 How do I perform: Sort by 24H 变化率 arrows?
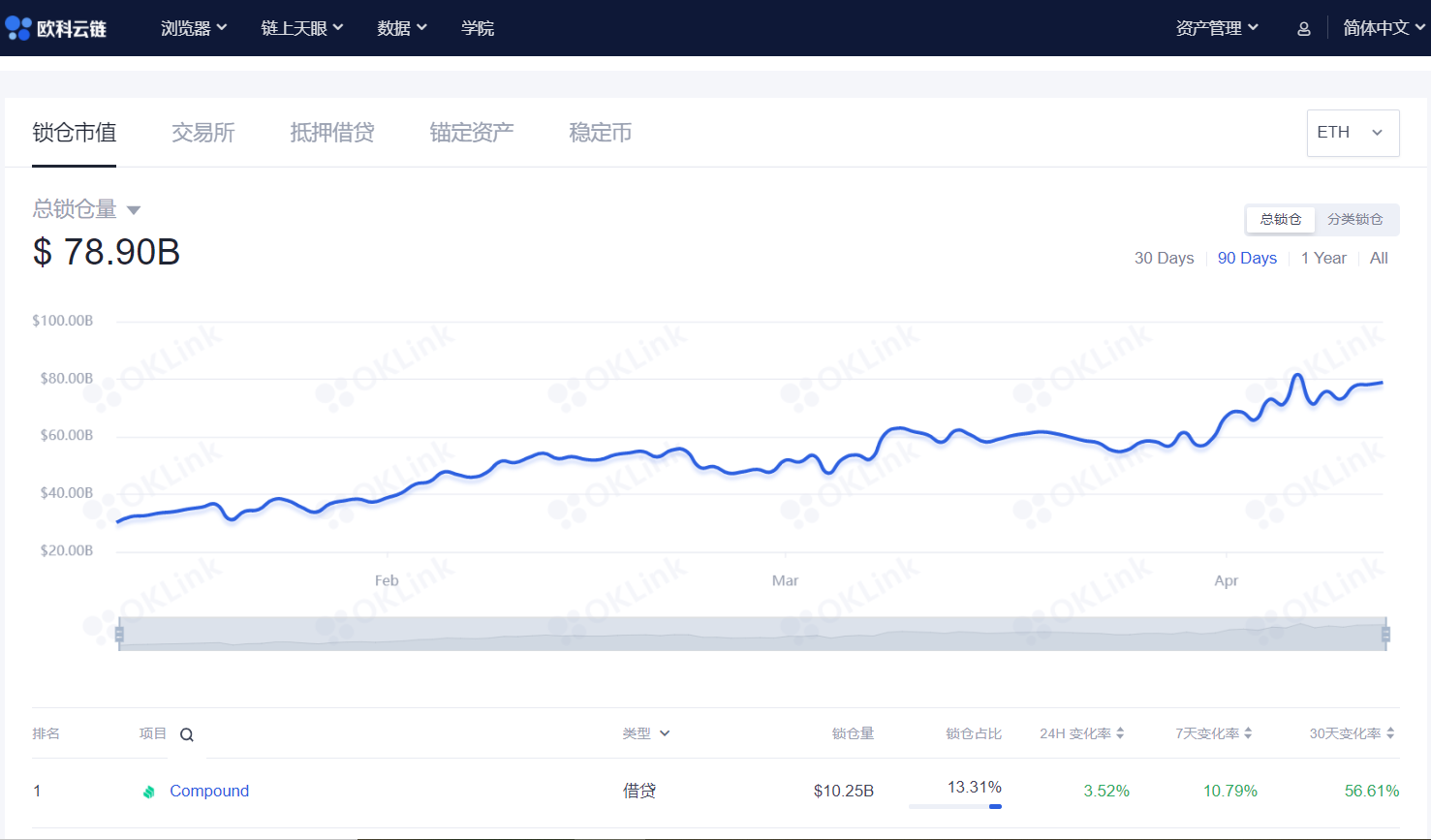1120,733
